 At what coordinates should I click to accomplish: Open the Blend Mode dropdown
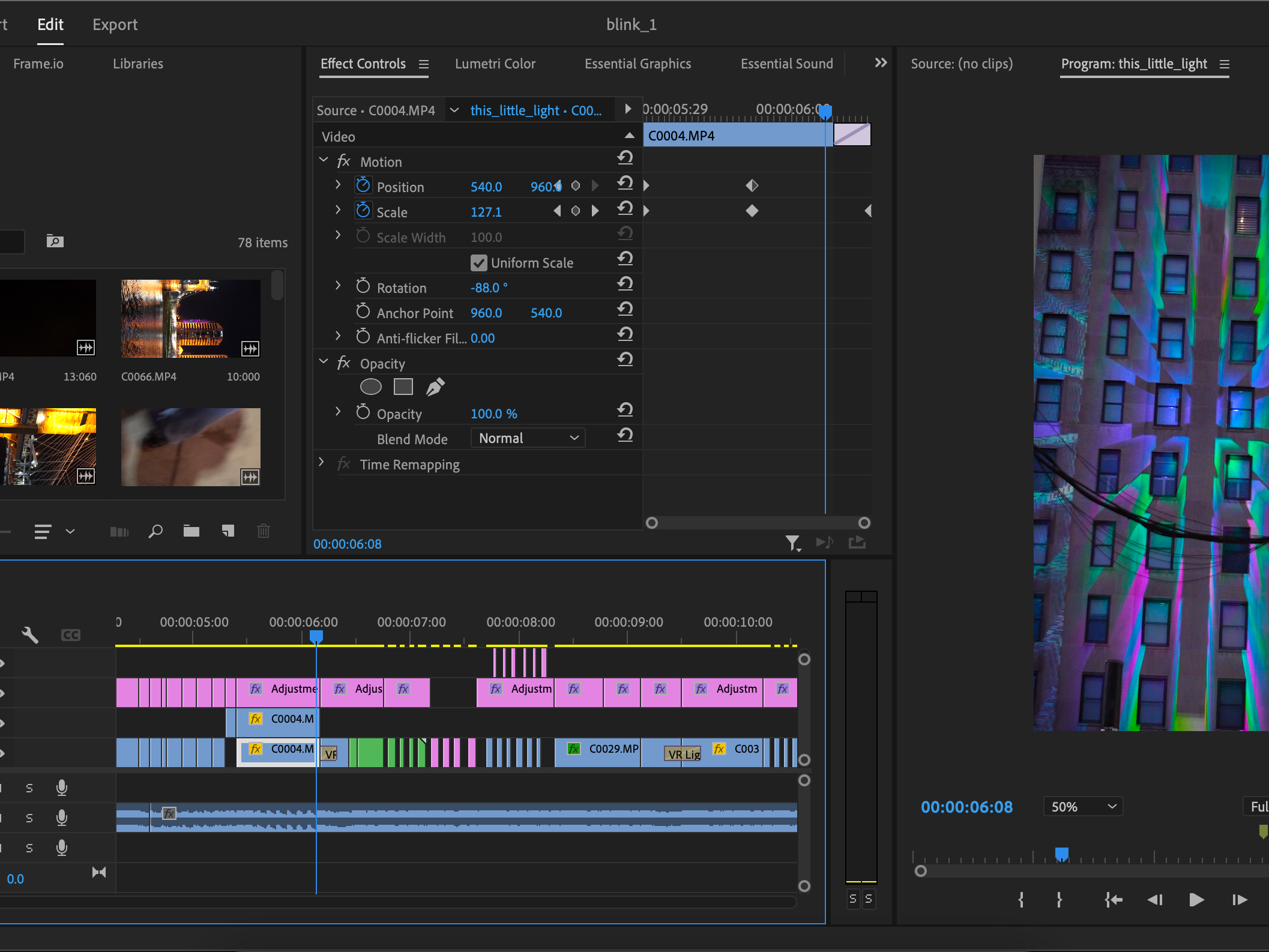[x=528, y=438]
